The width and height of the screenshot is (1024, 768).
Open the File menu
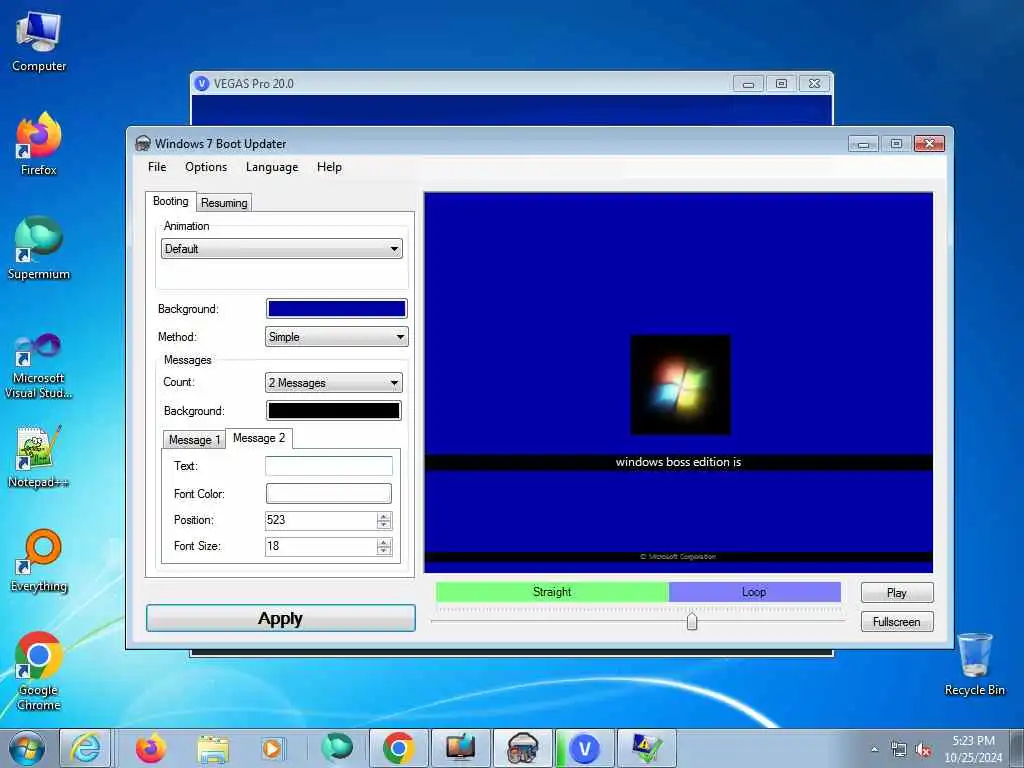[157, 167]
